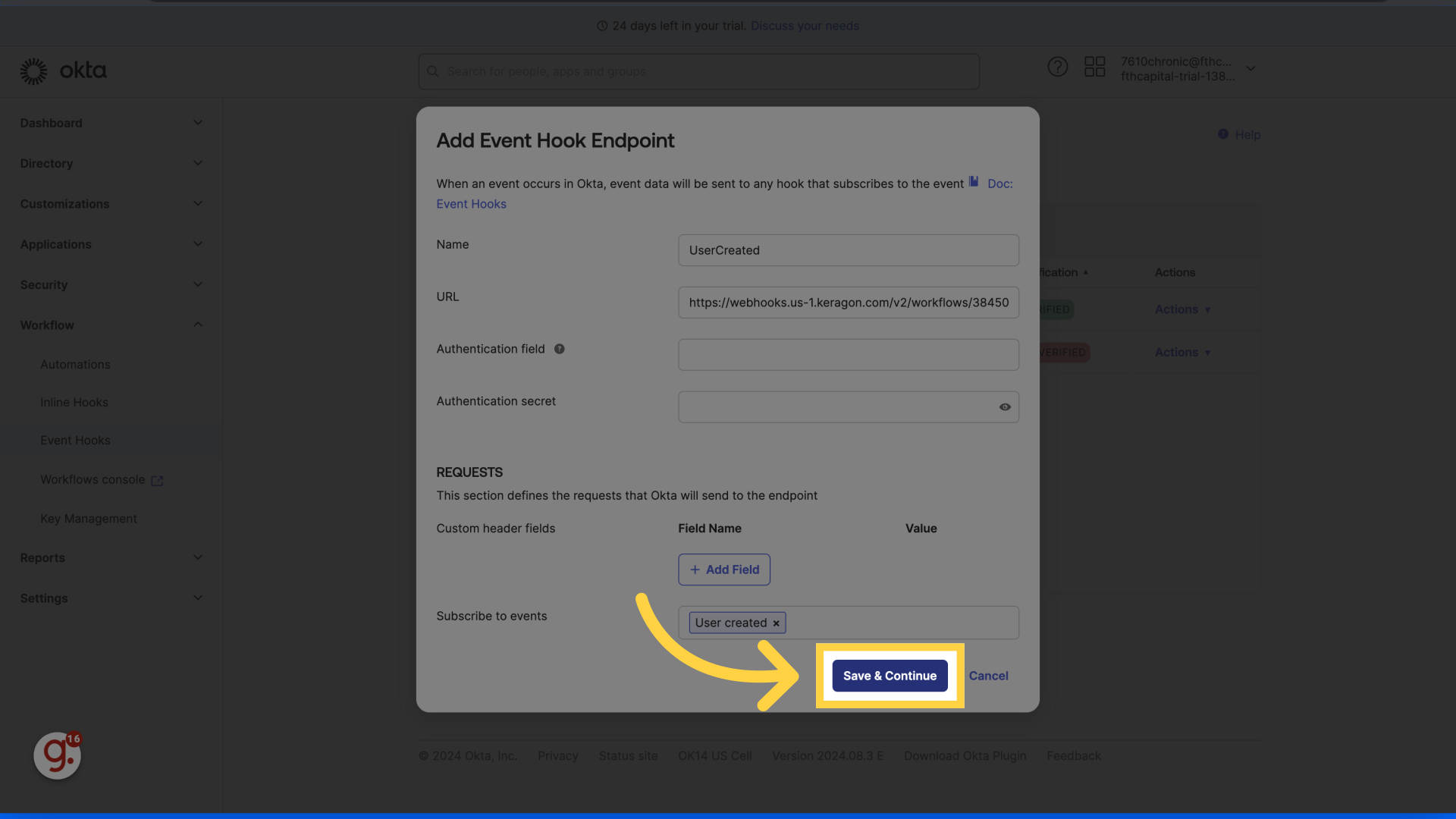Open Key Management in the sidebar
1456x819 pixels.
tap(89, 519)
